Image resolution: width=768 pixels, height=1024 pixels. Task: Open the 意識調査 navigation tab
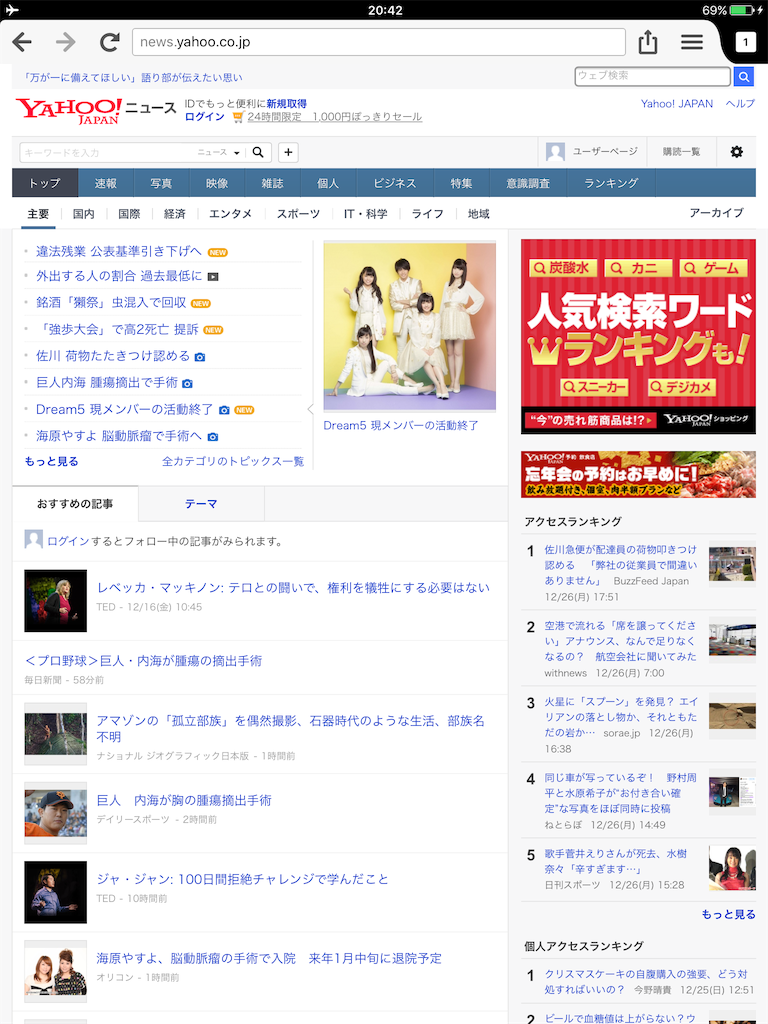[x=528, y=184]
